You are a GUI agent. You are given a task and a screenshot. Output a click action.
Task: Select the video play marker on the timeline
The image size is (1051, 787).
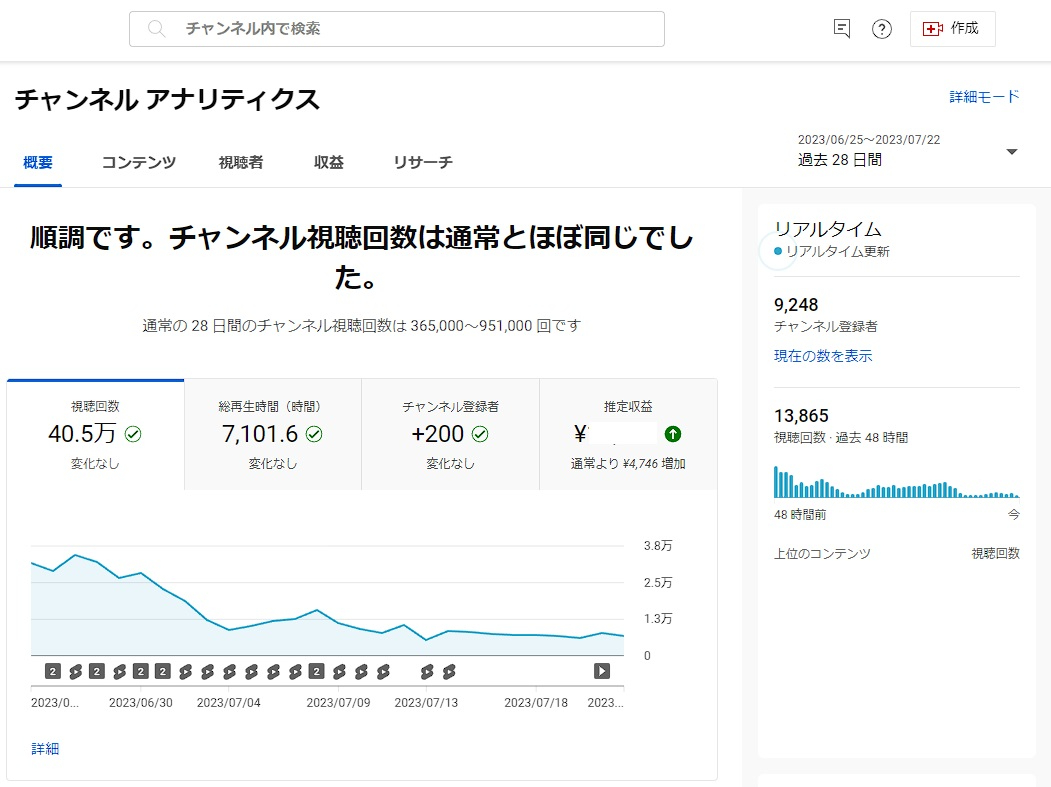click(602, 671)
